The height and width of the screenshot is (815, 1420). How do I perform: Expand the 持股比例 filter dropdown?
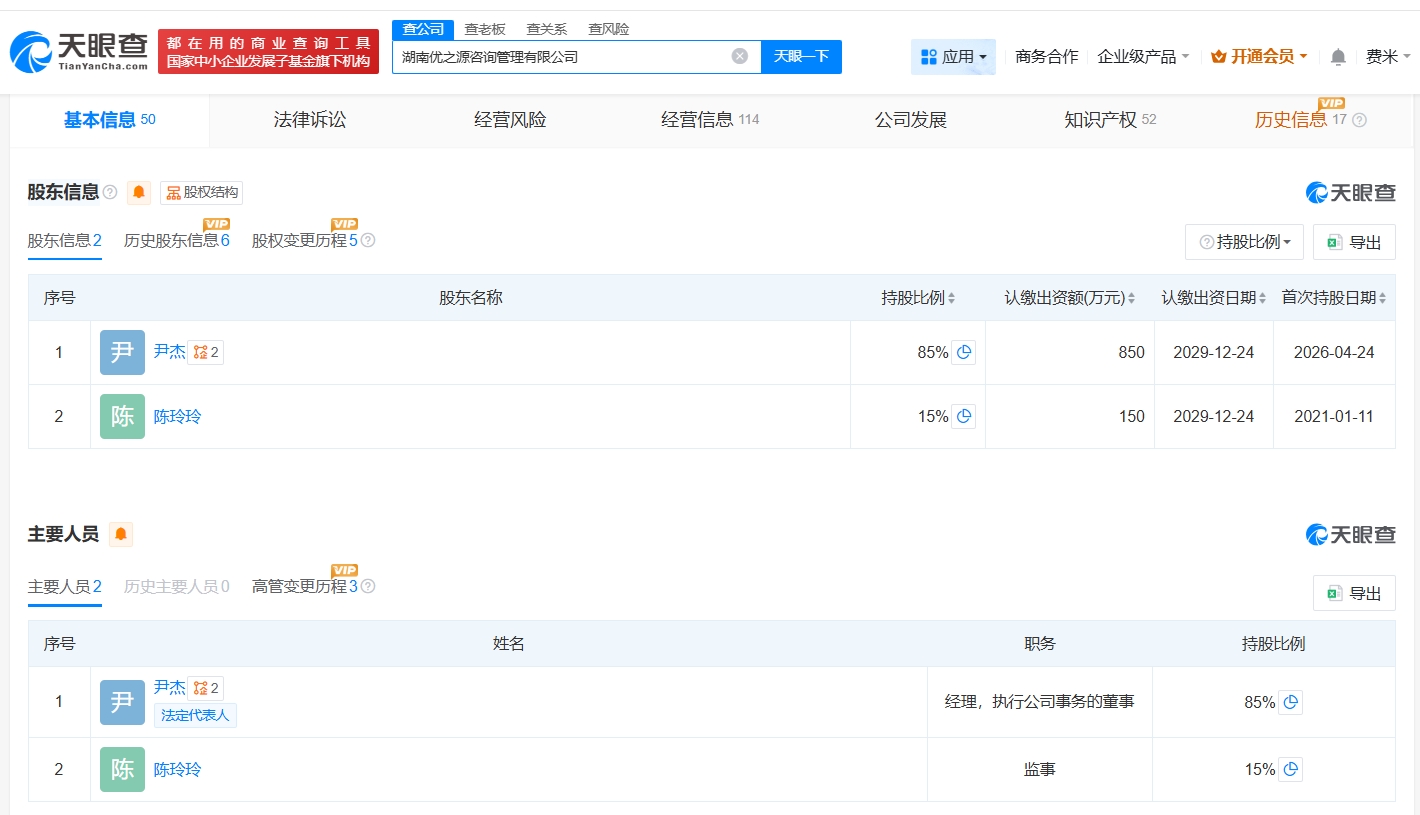point(1244,242)
